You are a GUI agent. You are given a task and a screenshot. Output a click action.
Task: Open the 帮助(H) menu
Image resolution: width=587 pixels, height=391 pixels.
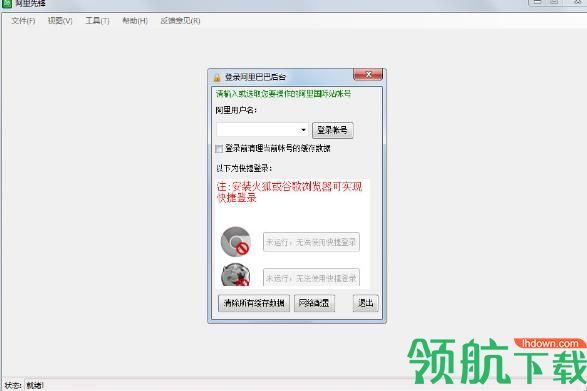point(135,21)
